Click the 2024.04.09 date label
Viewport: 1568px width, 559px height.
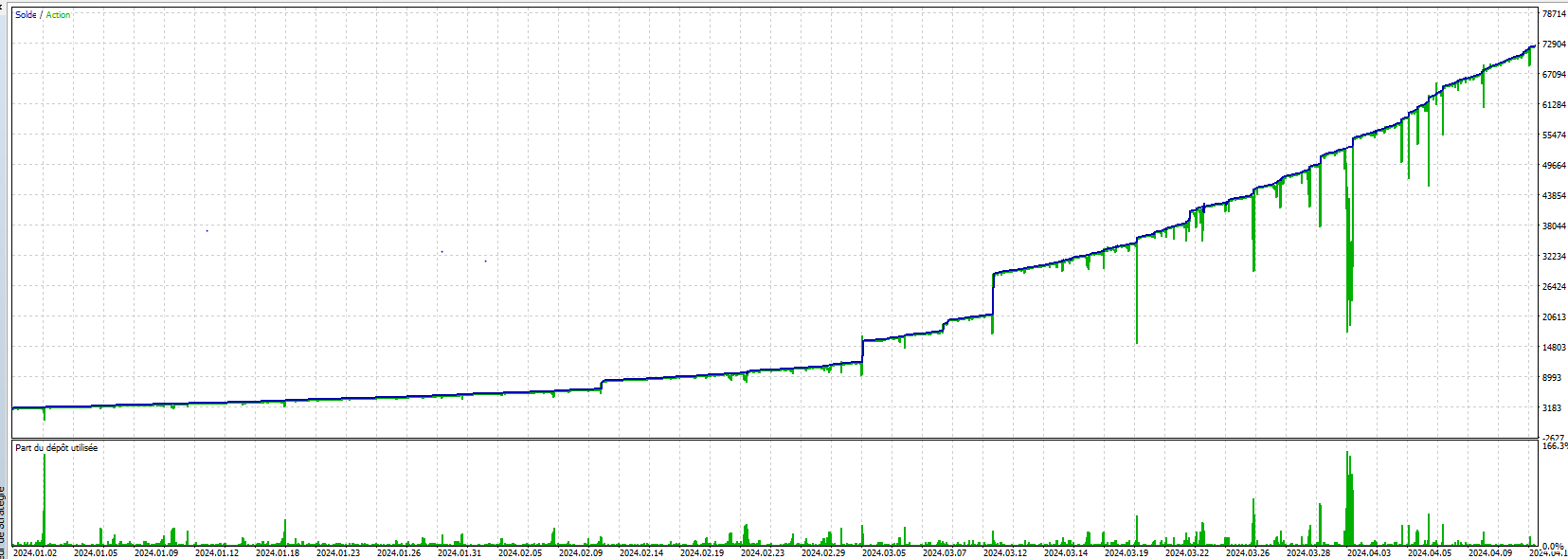tap(1490, 553)
